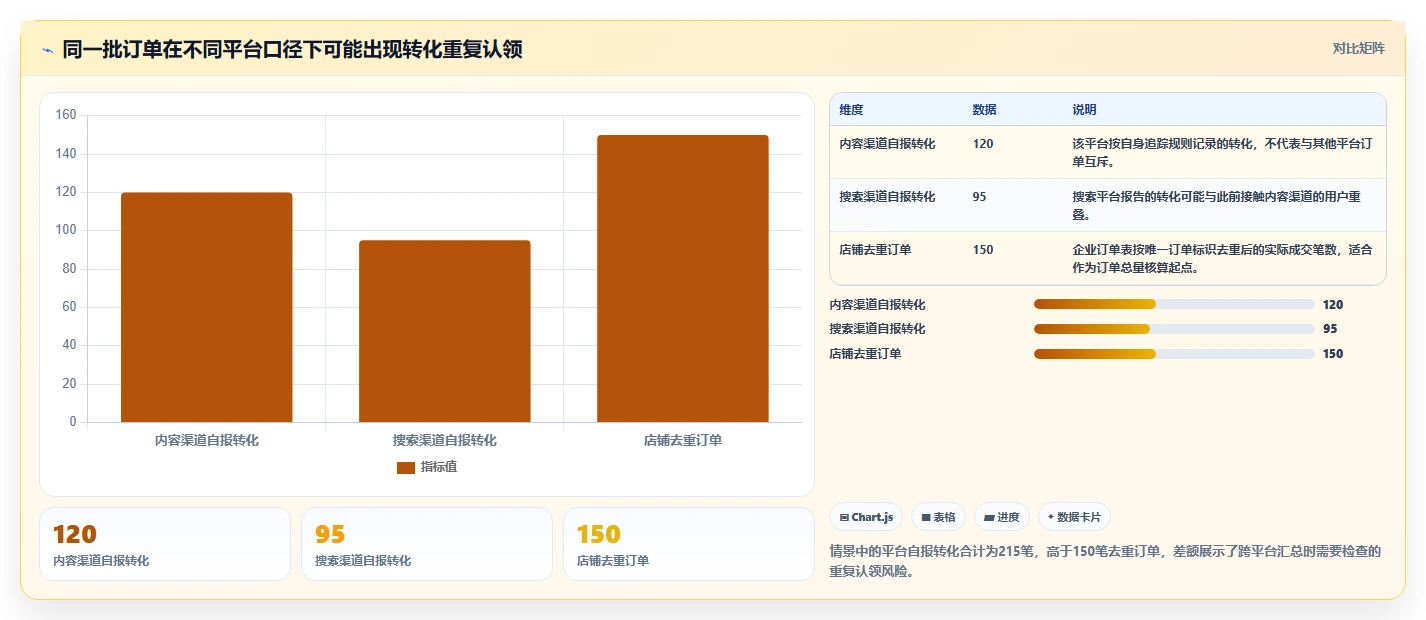1426x620 pixels.
Task: Click the 内容渠道自报转化 progress bar
Action: tap(1174, 304)
